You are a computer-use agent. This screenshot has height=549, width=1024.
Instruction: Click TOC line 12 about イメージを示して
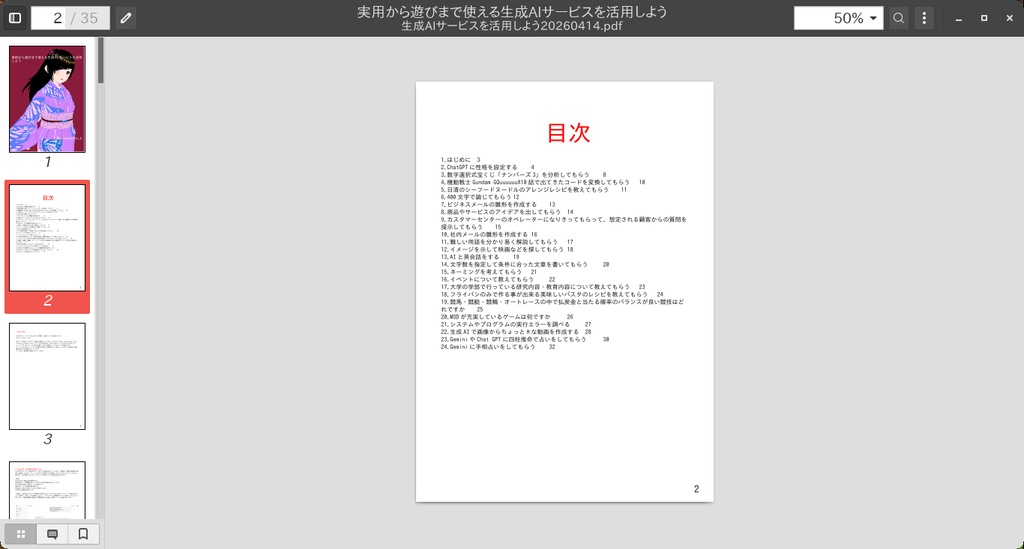(507, 249)
